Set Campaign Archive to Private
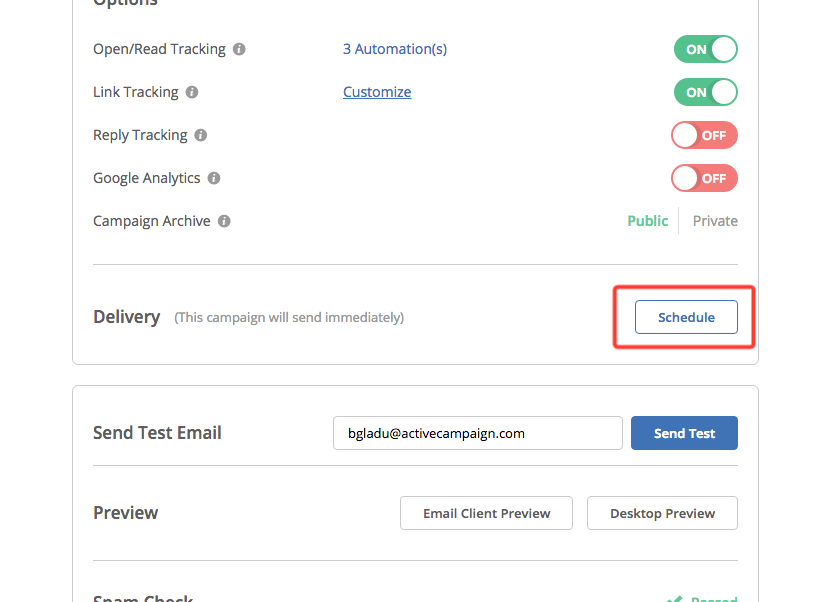The width and height of the screenshot is (836, 602). pos(715,221)
